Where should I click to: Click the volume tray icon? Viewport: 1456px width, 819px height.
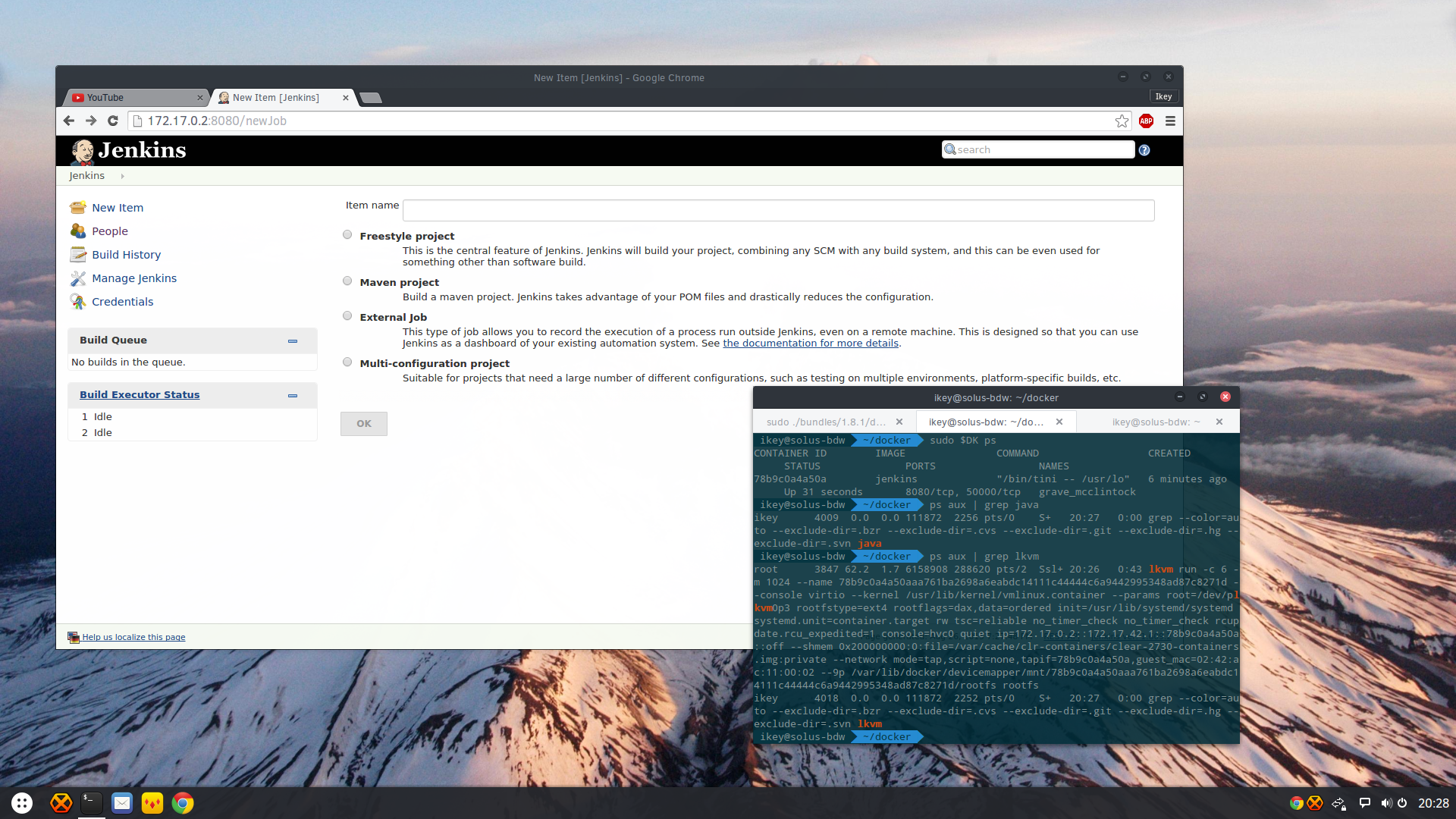pyautogui.click(x=1386, y=803)
